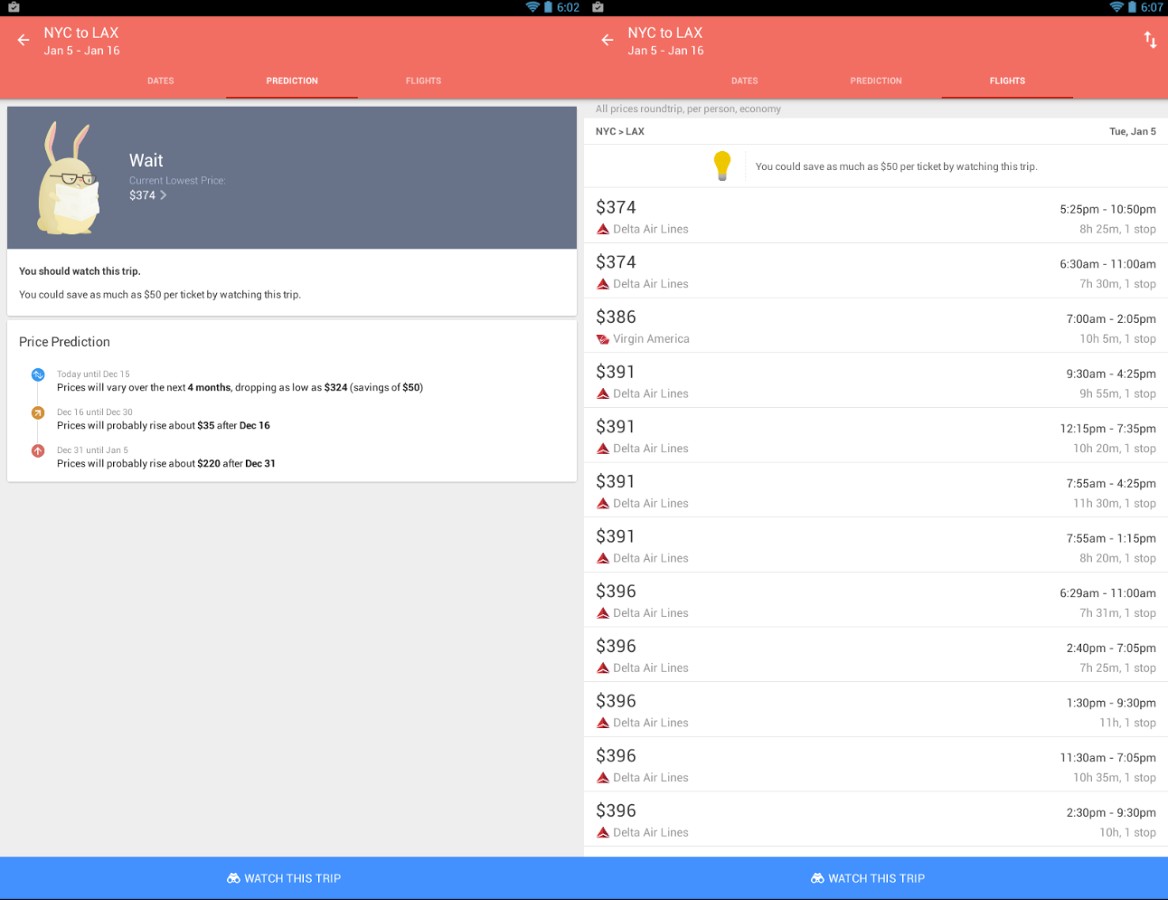This screenshot has width=1168, height=900.
Task: Tap the 'You should watch this trip' message
Action: (x=80, y=271)
